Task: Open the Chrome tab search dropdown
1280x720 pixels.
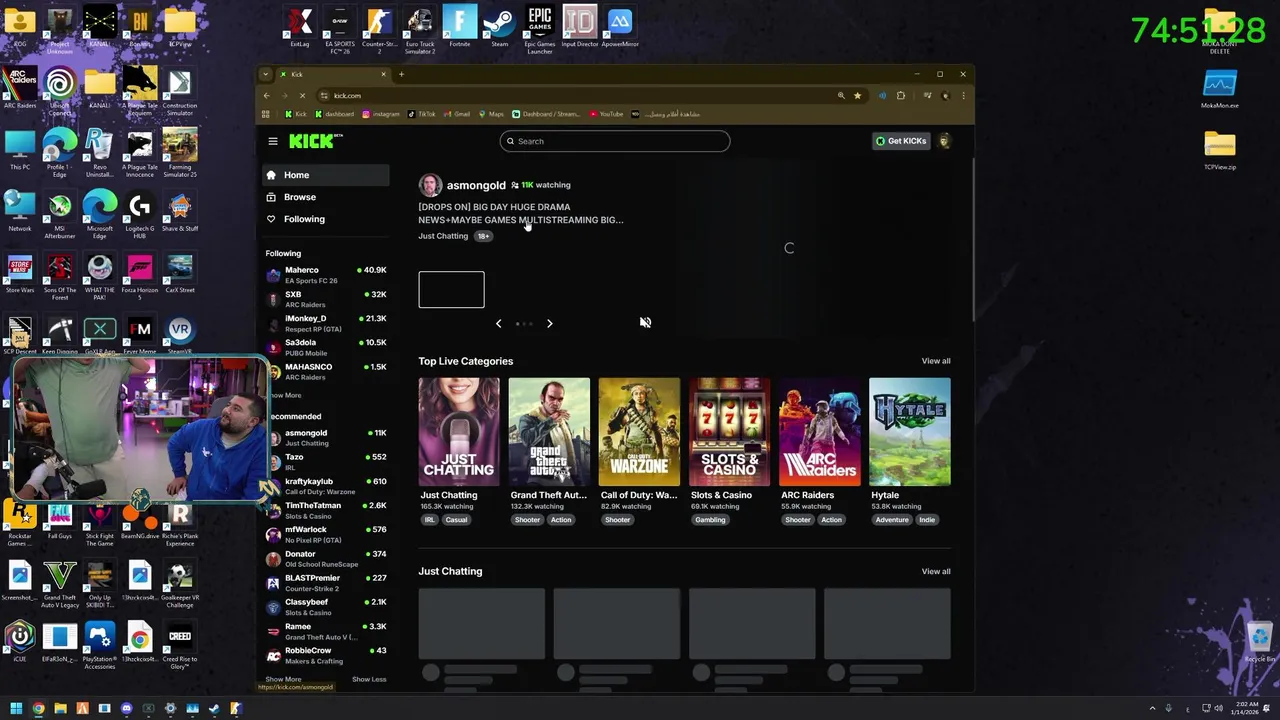Action: pos(265,74)
